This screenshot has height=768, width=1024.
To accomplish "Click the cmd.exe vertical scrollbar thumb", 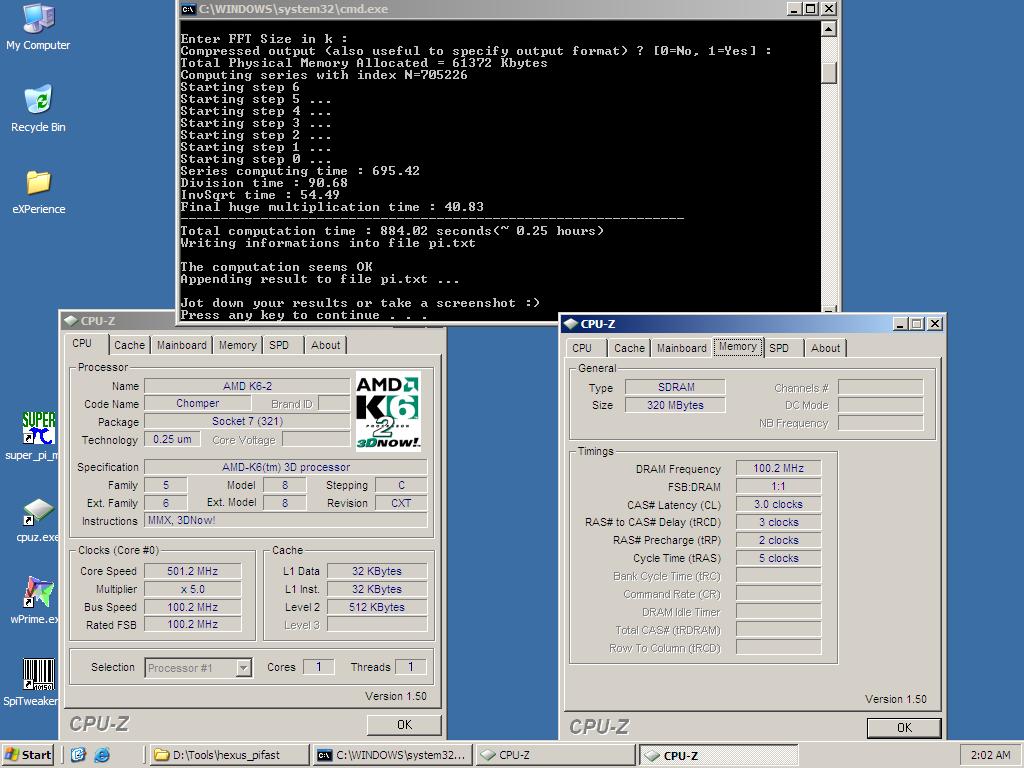I will [x=828, y=72].
